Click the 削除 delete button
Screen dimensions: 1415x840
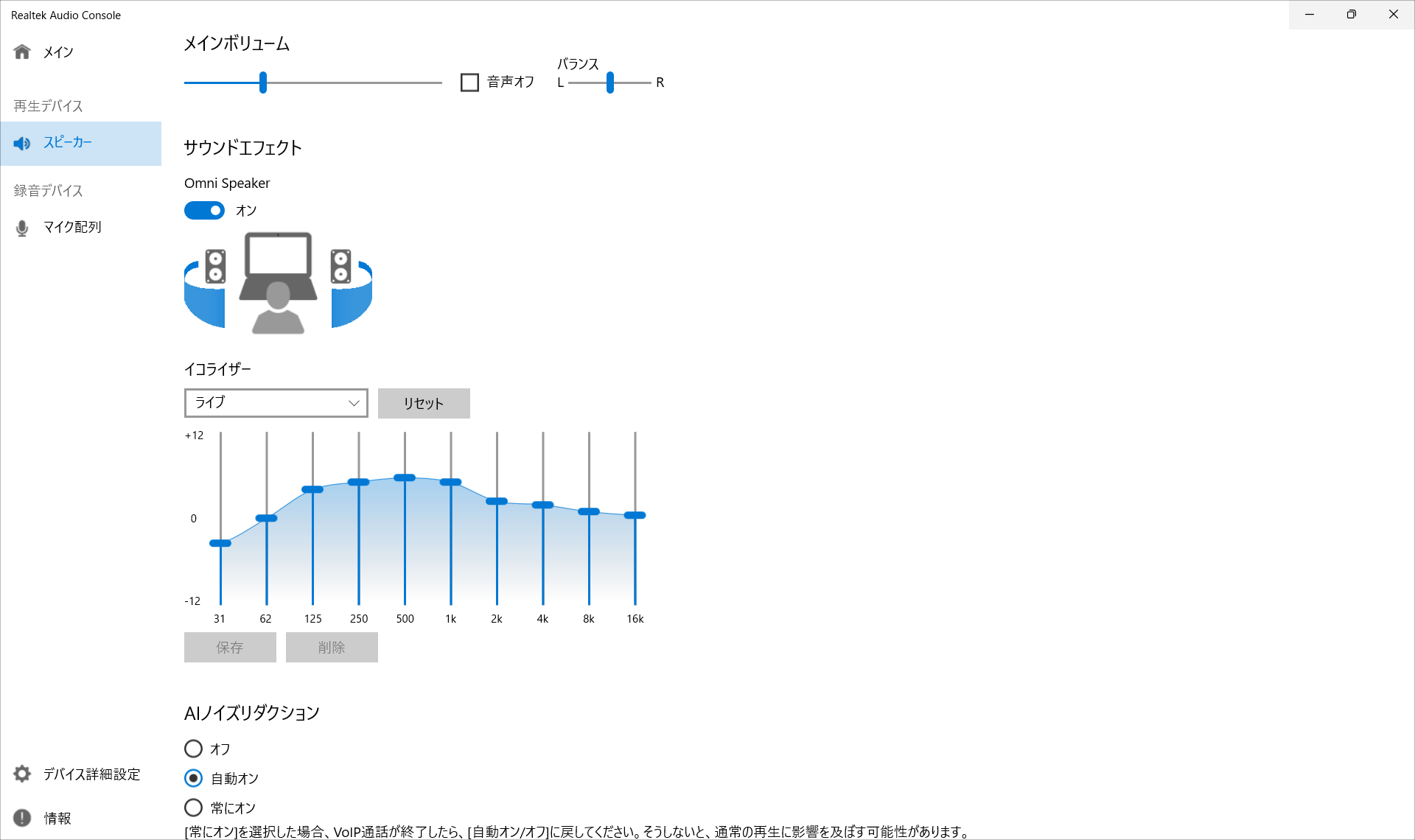click(x=331, y=647)
